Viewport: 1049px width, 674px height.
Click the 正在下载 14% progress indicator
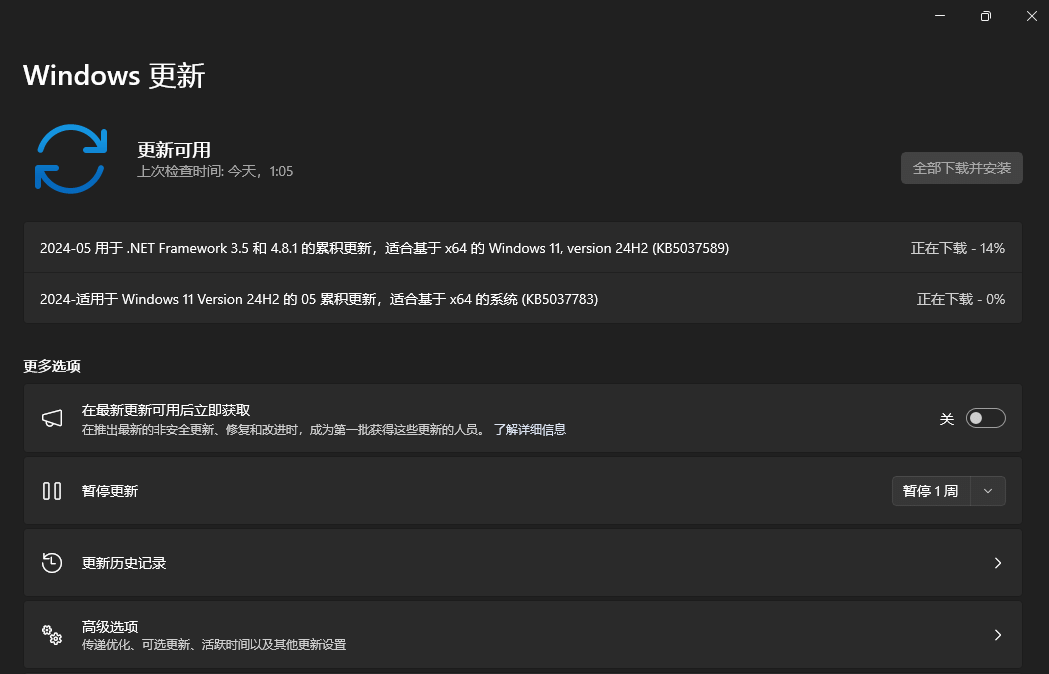[958, 248]
